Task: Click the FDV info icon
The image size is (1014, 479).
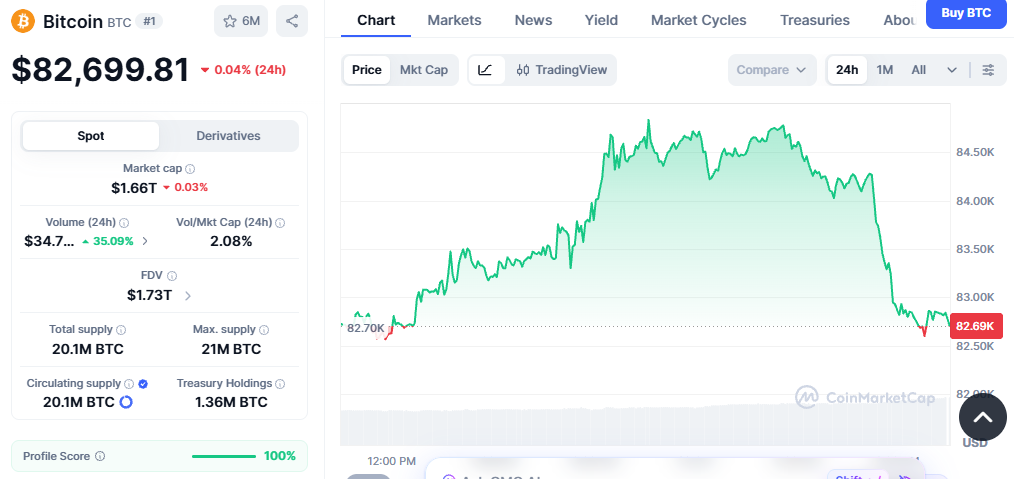Action: pyautogui.click(x=171, y=276)
